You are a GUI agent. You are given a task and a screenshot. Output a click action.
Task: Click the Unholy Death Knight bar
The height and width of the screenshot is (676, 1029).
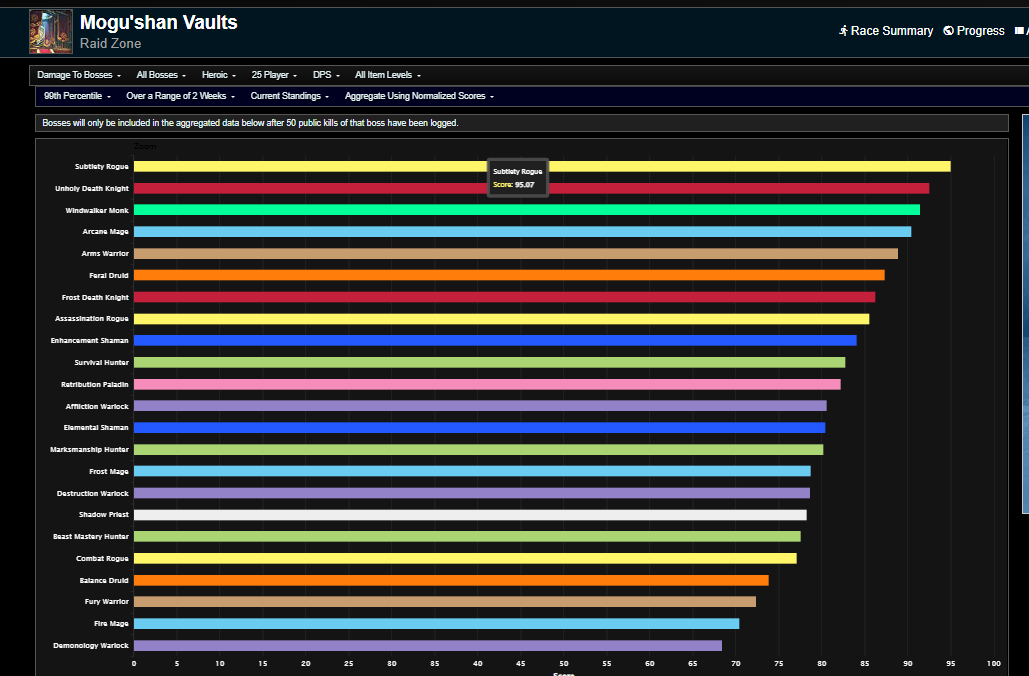pyautogui.click(x=532, y=188)
